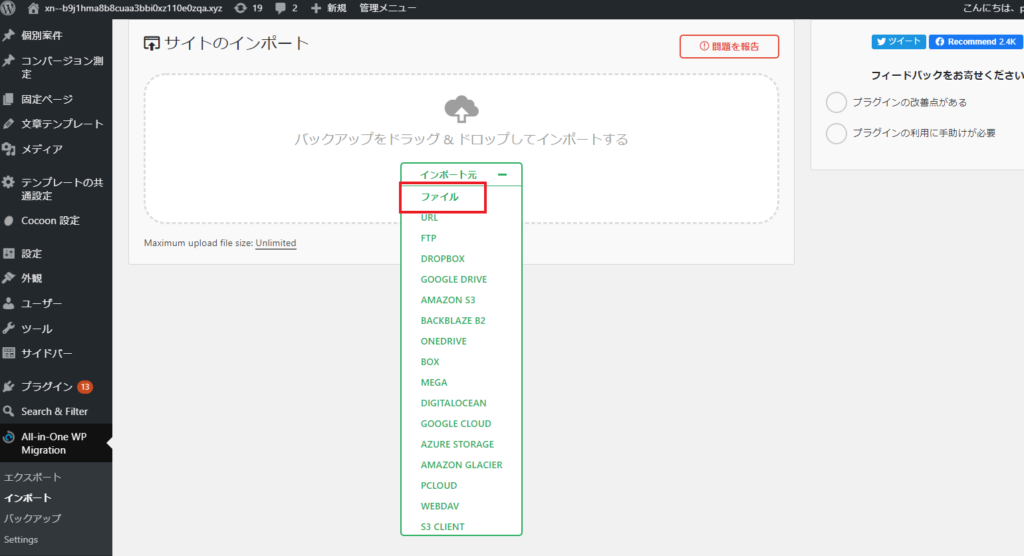This screenshot has height=556, width=1024.
Task: Choose DROPBOX as import source
Action: tap(443, 259)
